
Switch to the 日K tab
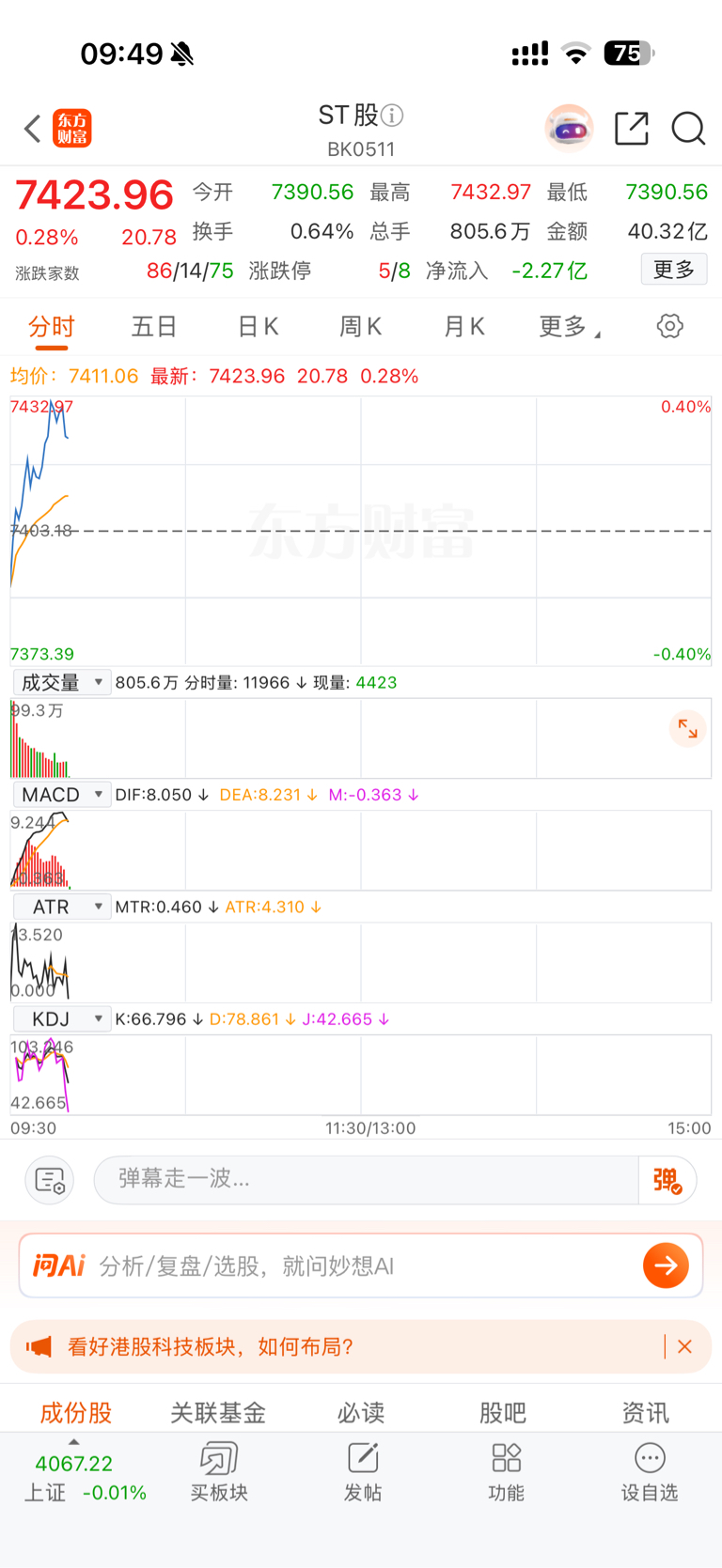coord(258,326)
